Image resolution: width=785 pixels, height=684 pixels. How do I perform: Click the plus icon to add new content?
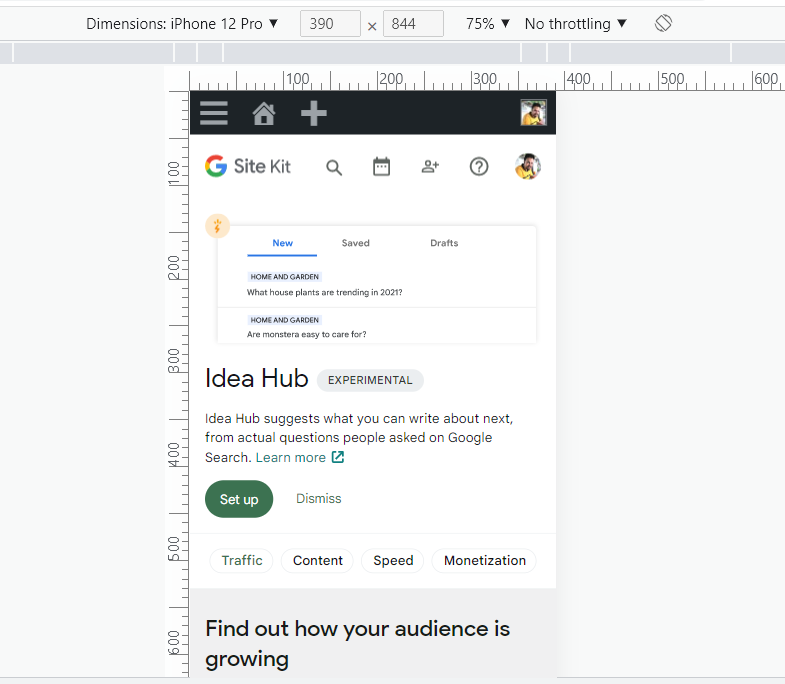pos(314,113)
